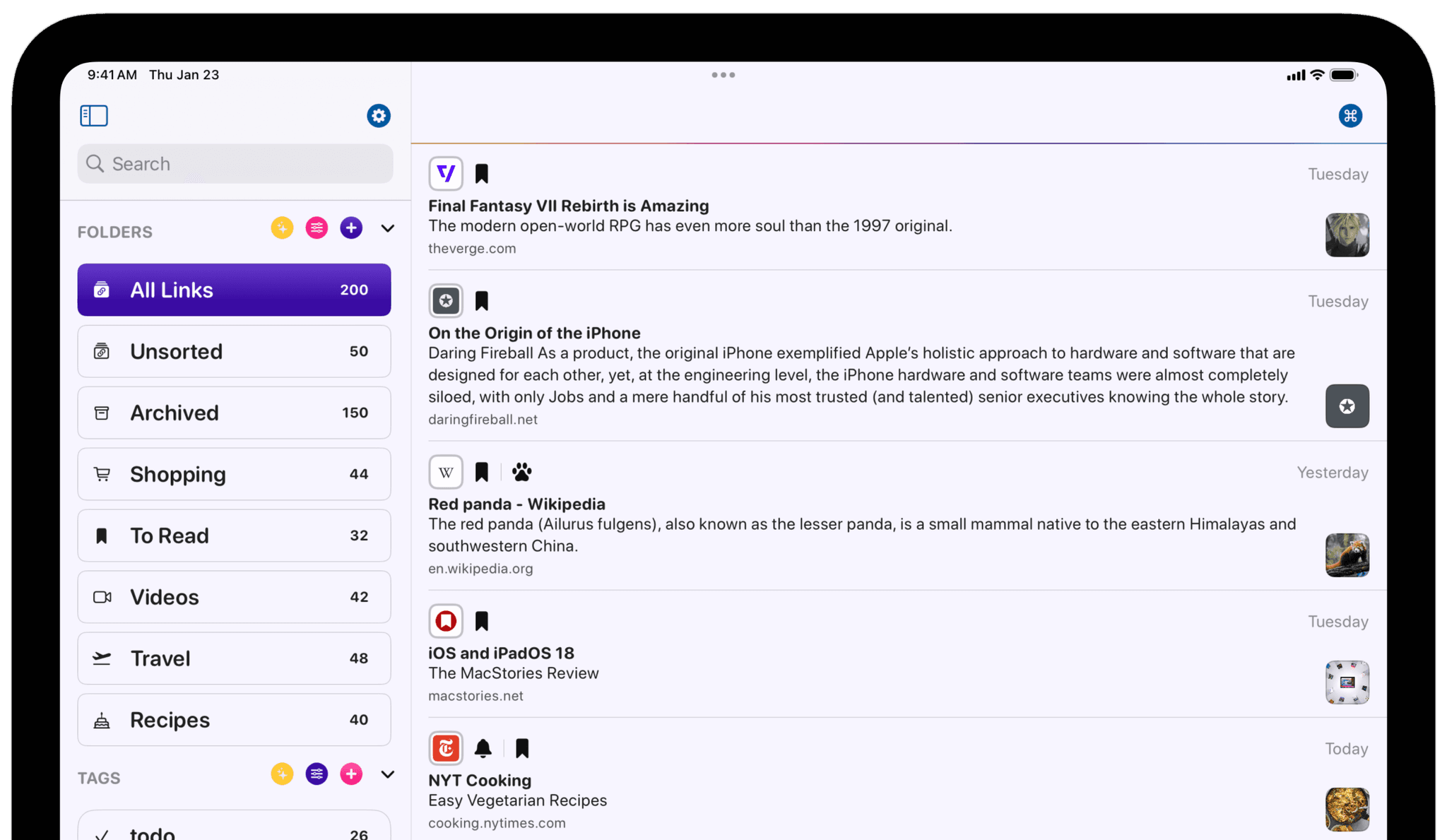Open the Unsorted folder
The image size is (1447, 840).
pos(234,351)
